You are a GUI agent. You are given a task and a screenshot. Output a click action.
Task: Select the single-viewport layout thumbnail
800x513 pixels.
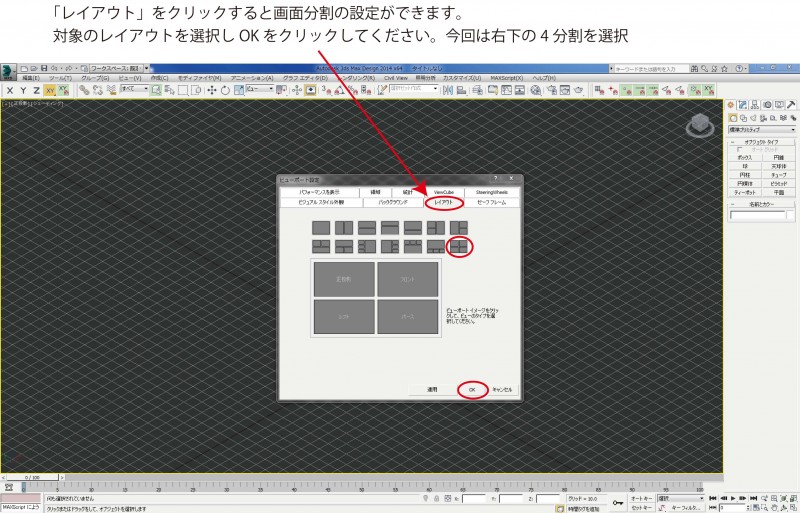coord(321,226)
